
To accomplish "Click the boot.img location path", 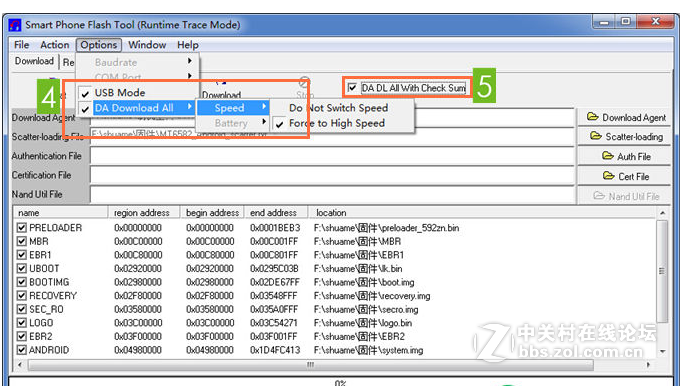I will [x=364, y=282].
